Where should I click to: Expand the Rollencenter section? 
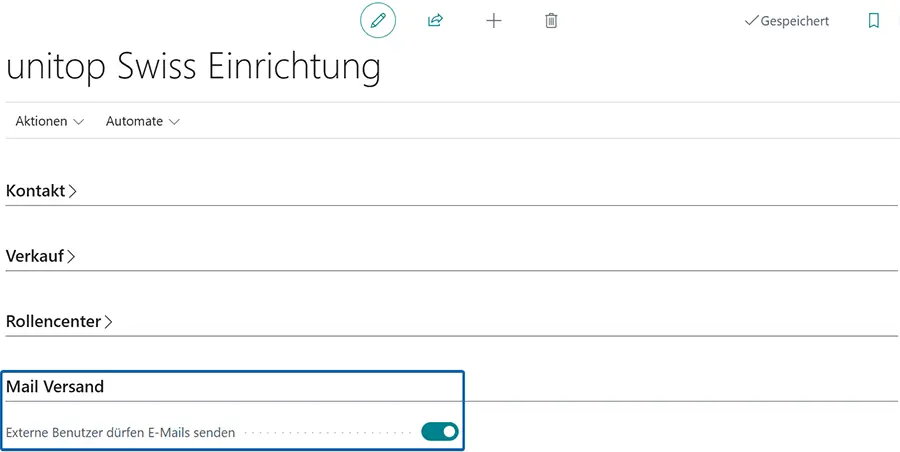pos(59,321)
